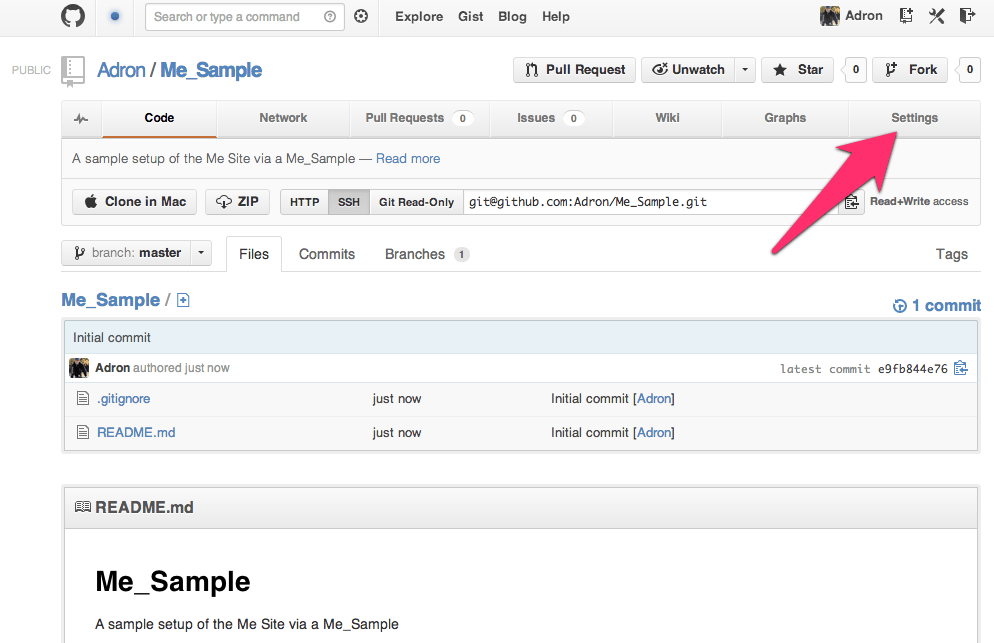
Task: Open the blue notifications dot indicator
Action: (115, 16)
